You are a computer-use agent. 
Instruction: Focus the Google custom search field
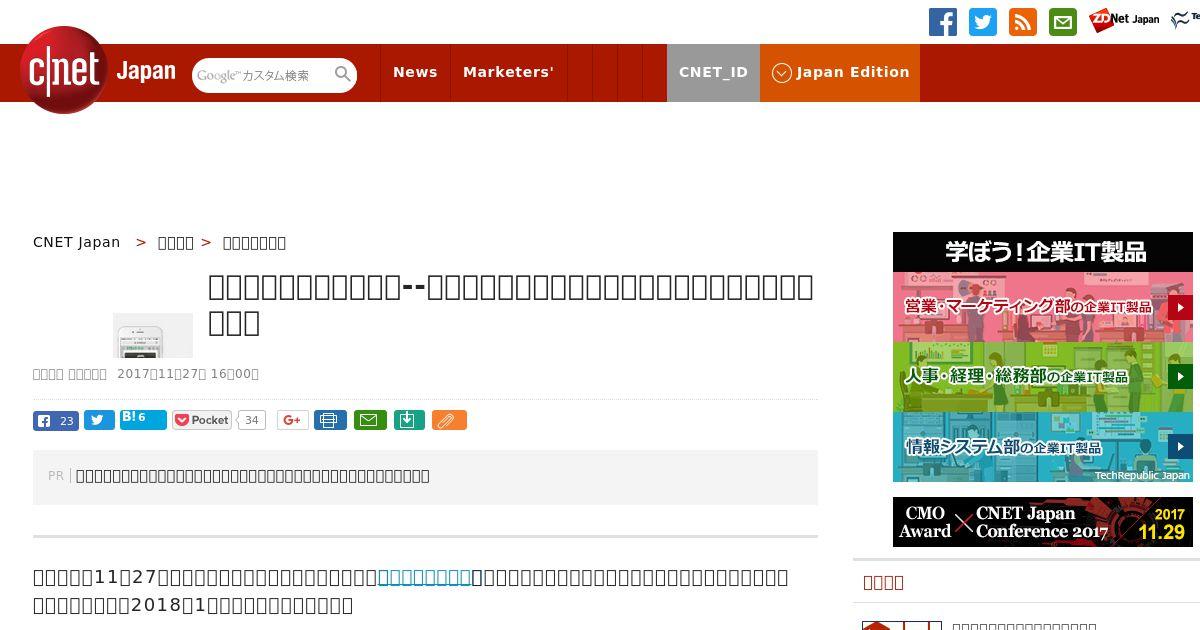pos(262,75)
